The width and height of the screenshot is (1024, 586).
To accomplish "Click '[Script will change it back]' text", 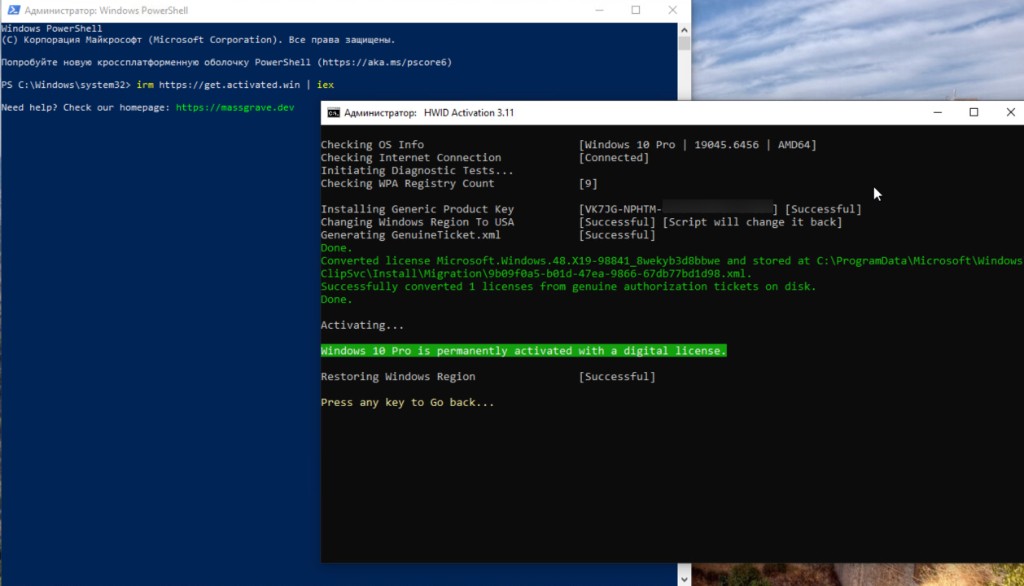I will (x=752, y=222).
